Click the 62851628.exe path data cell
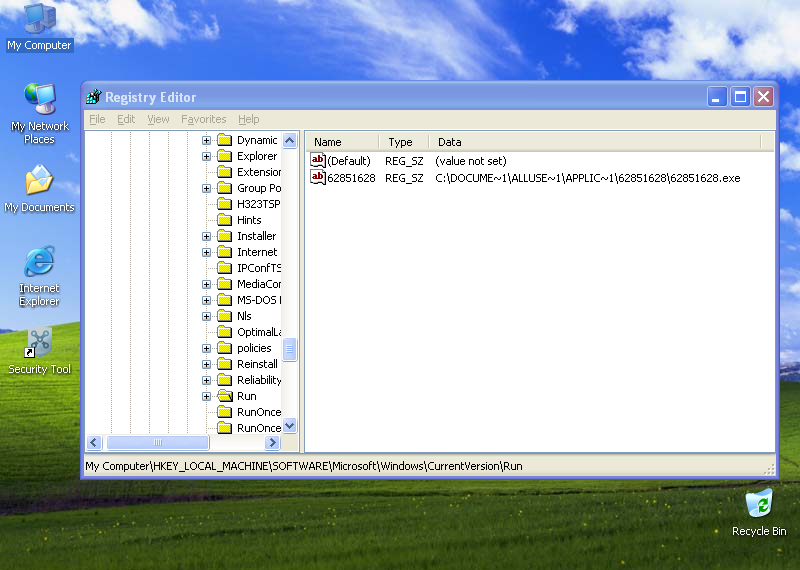The height and width of the screenshot is (570, 800). point(587,178)
